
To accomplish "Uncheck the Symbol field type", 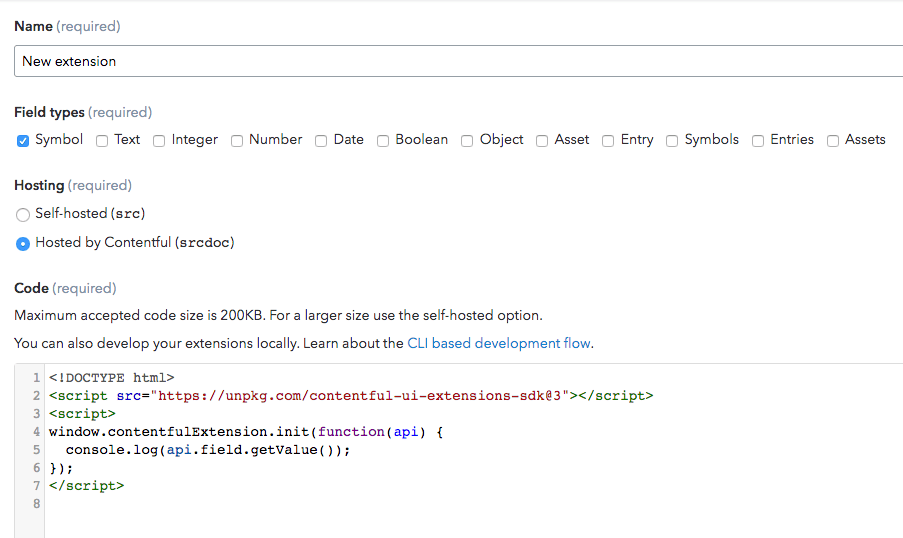I will (x=23, y=141).
